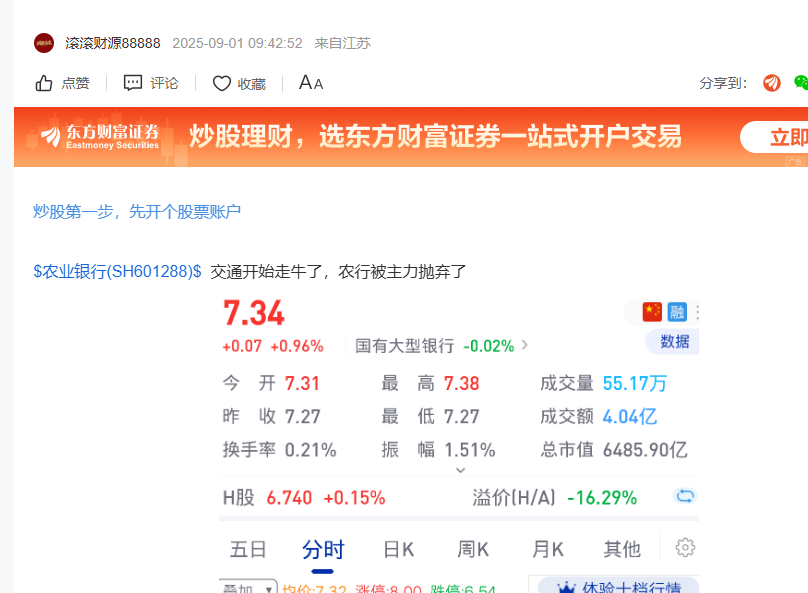Click 振幅 value 1.51%
Viewport: 808px width, 593px height.
[470, 450]
